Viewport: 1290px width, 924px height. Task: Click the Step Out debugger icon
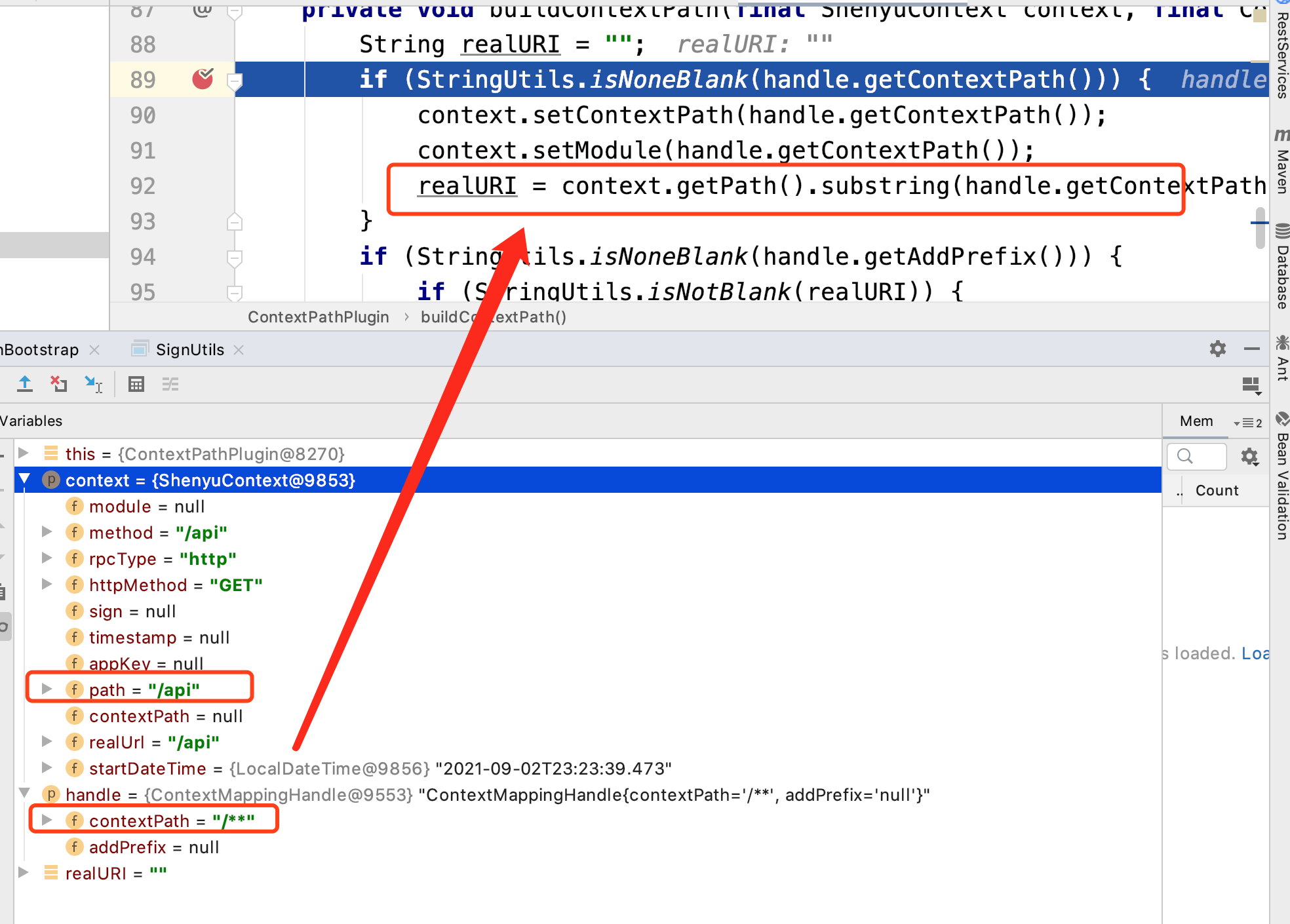pyautogui.click(x=25, y=384)
